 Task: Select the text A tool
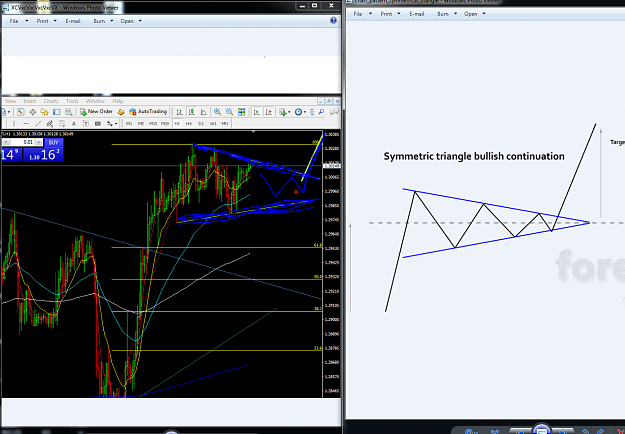[74, 124]
